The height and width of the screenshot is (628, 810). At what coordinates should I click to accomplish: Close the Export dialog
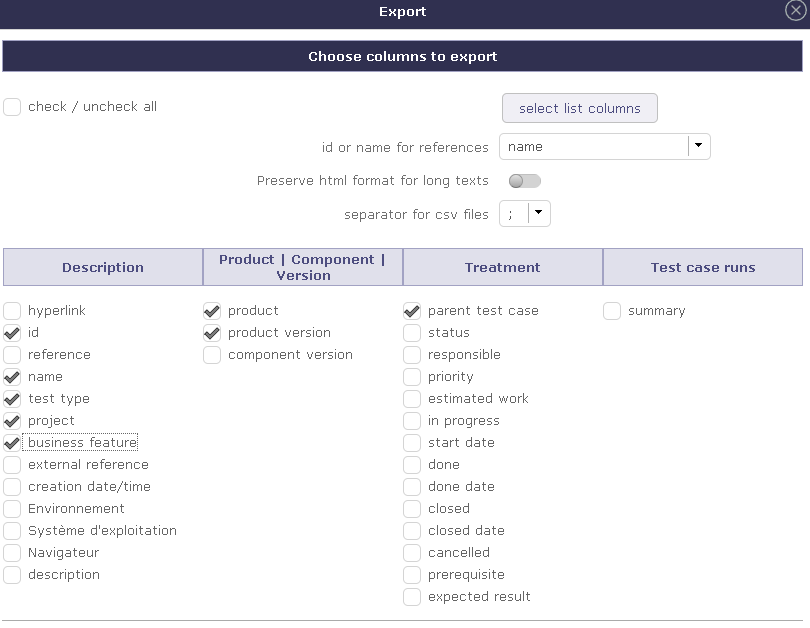(795, 11)
